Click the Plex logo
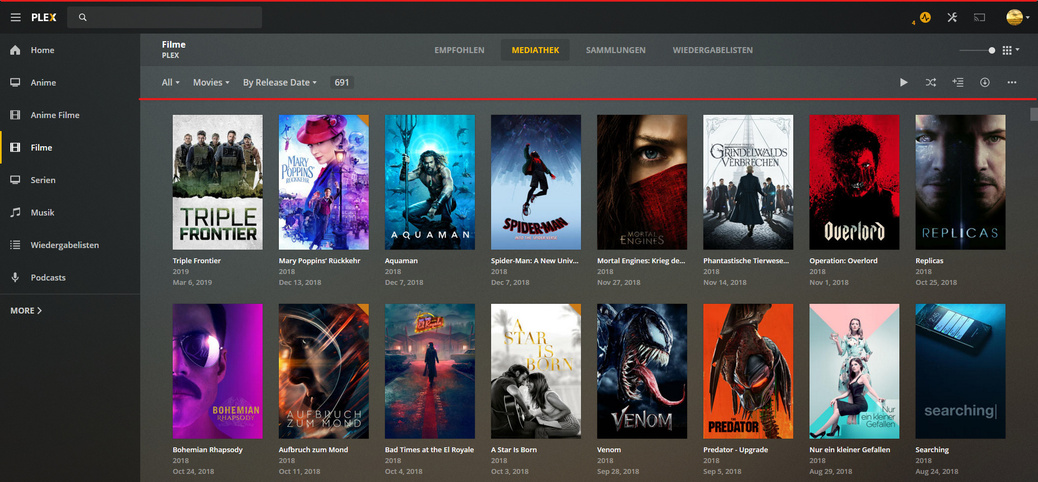1038x482 pixels. click(44, 17)
